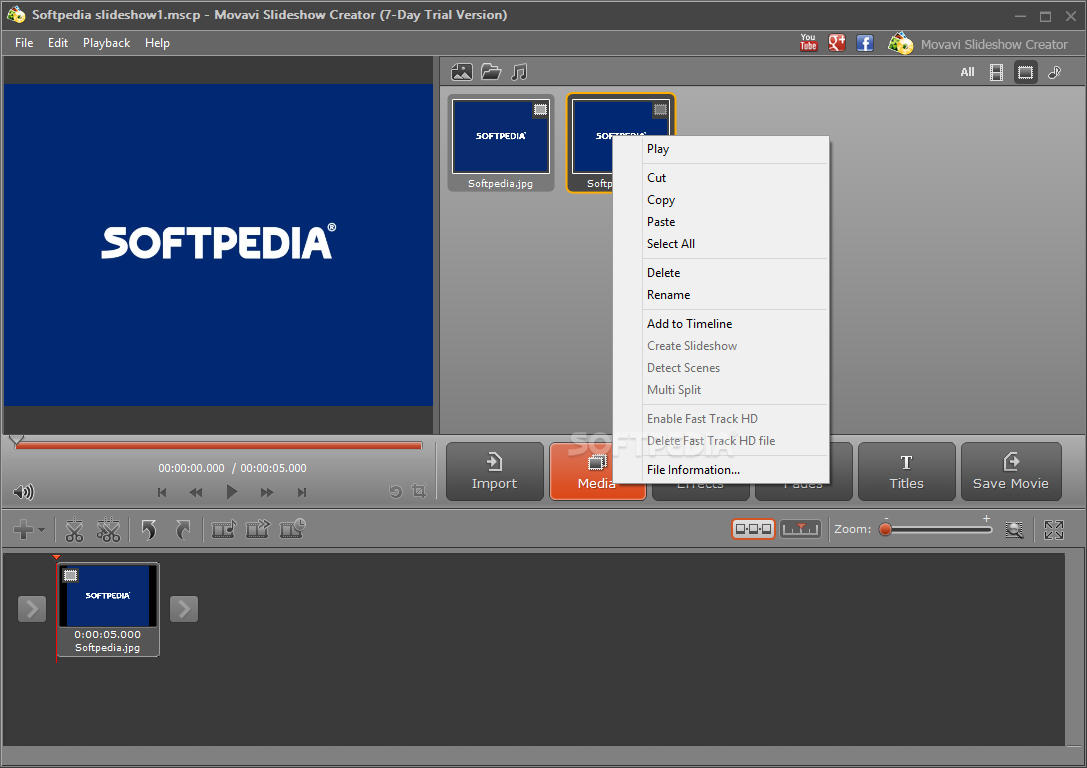Image resolution: width=1087 pixels, height=768 pixels.
Task: Fast forward the preview playback
Action: [x=267, y=492]
